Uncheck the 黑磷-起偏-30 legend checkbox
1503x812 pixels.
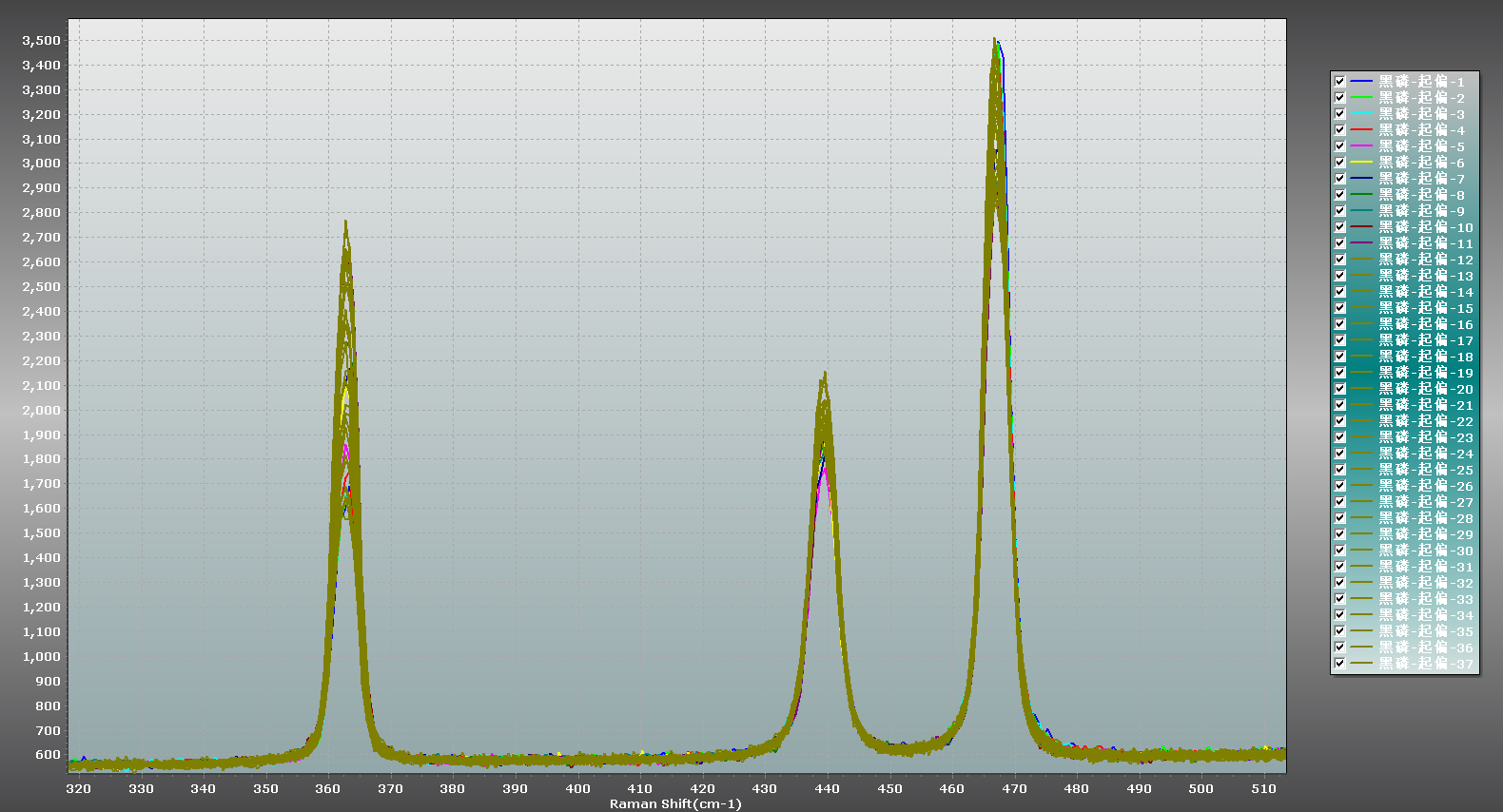[1339, 551]
